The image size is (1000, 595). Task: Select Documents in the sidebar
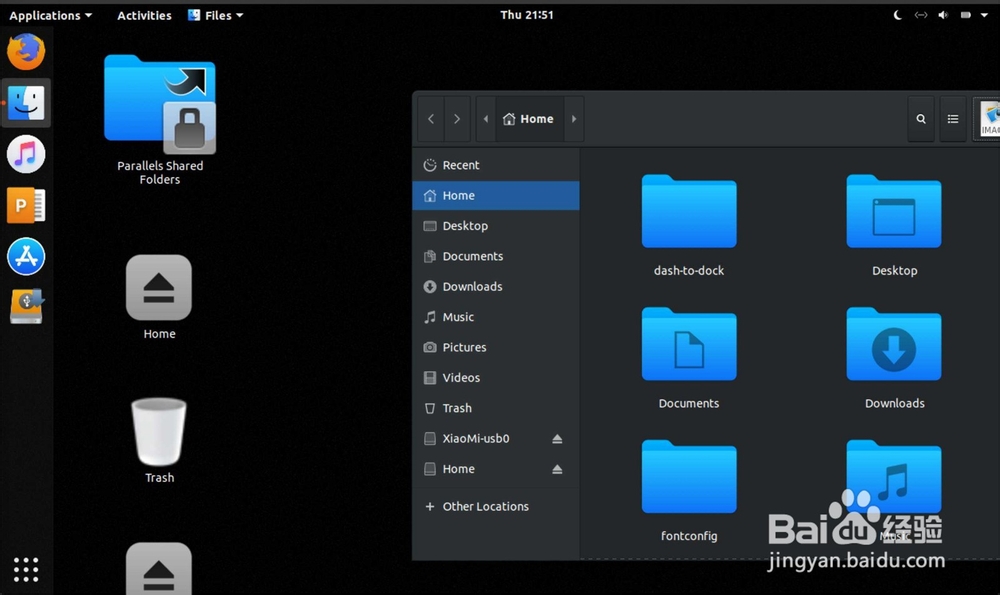[496, 256]
